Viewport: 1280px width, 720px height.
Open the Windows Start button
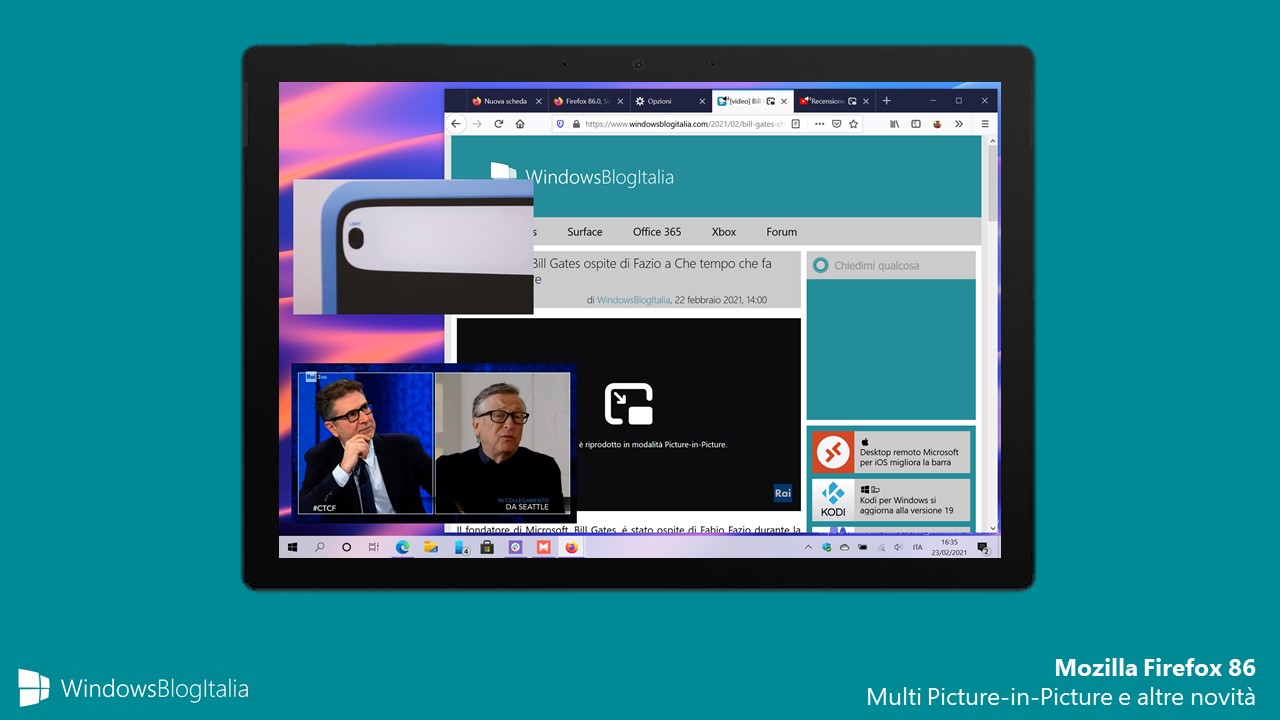293,547
